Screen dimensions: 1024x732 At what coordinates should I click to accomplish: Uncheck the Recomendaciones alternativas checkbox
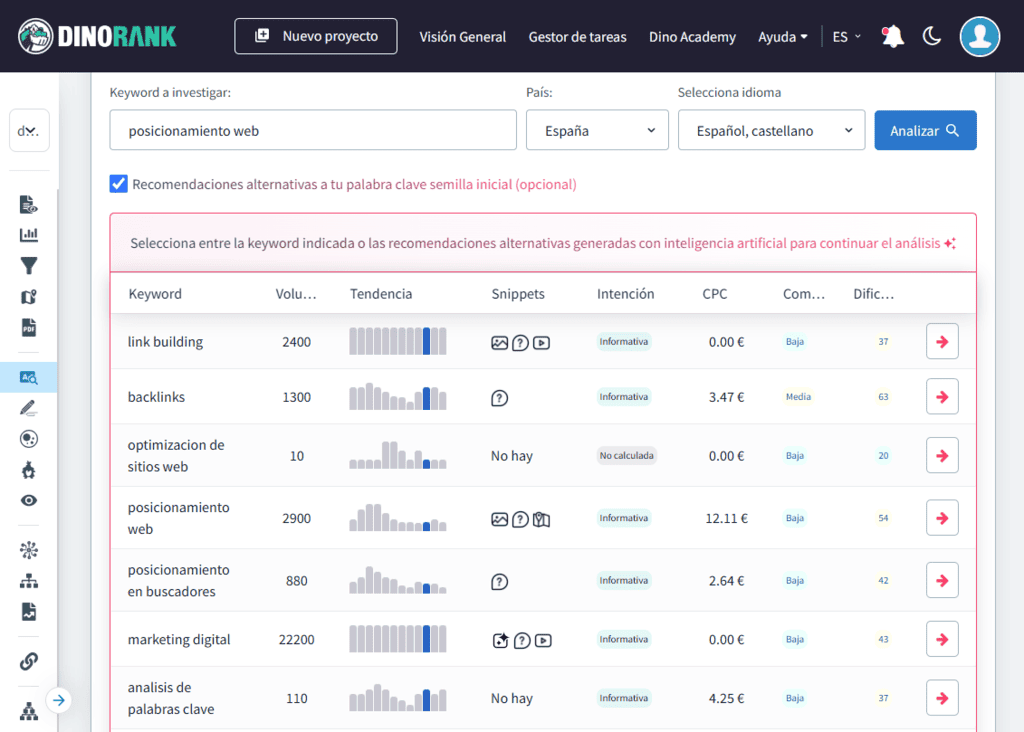119,184
